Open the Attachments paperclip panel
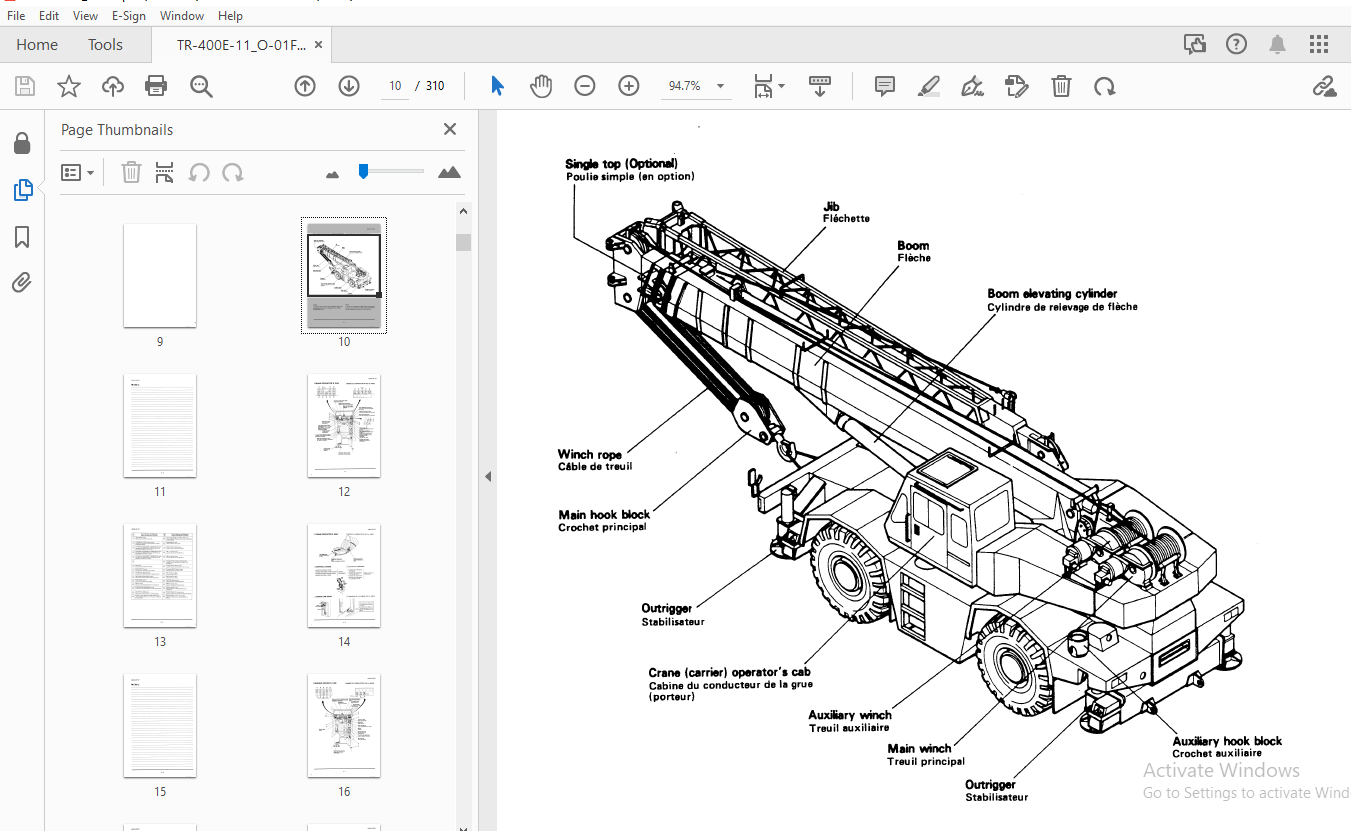This screenshot has height=831, width=1351. point(22,282)
